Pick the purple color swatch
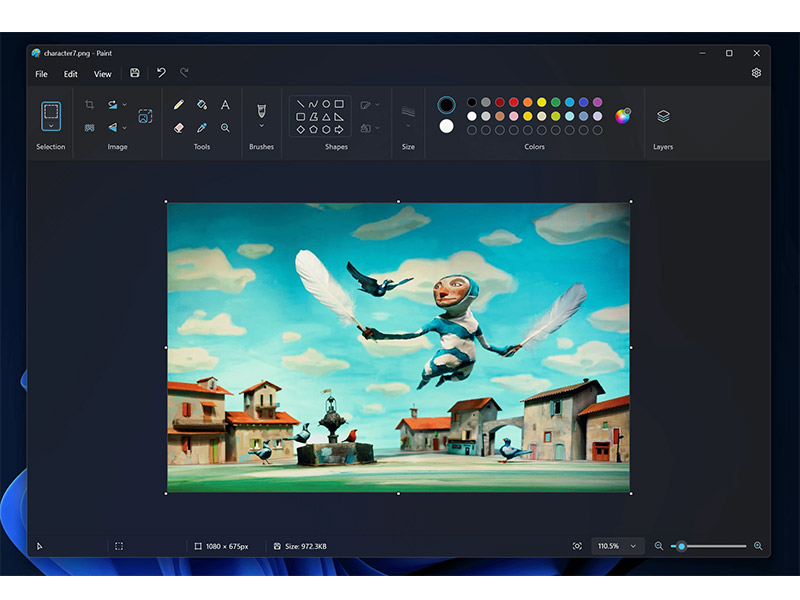800x600 pixels. pos(597,103)
